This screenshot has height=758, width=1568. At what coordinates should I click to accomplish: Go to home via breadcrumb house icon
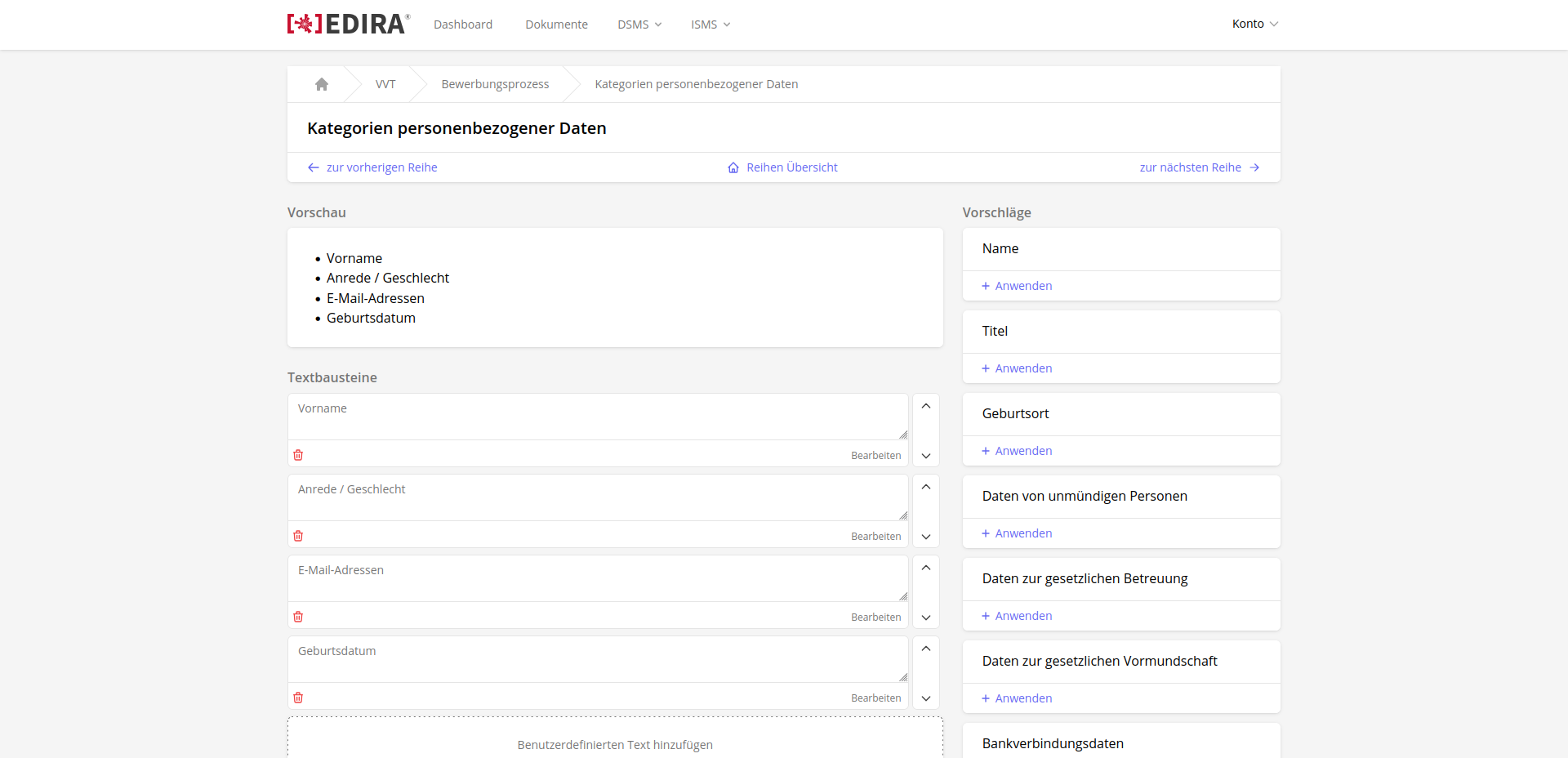click(x=322, y=84)
